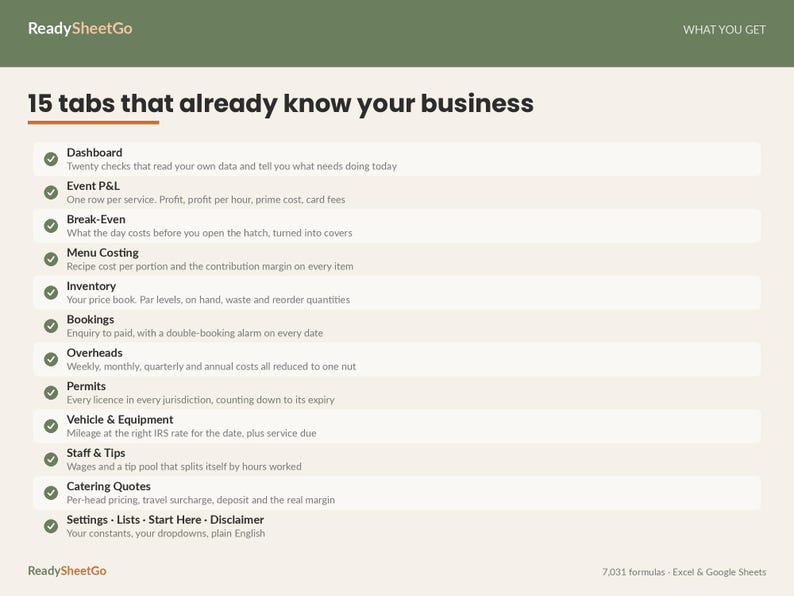
Task: Click 'One row per service' description
Action: point(206,200)
